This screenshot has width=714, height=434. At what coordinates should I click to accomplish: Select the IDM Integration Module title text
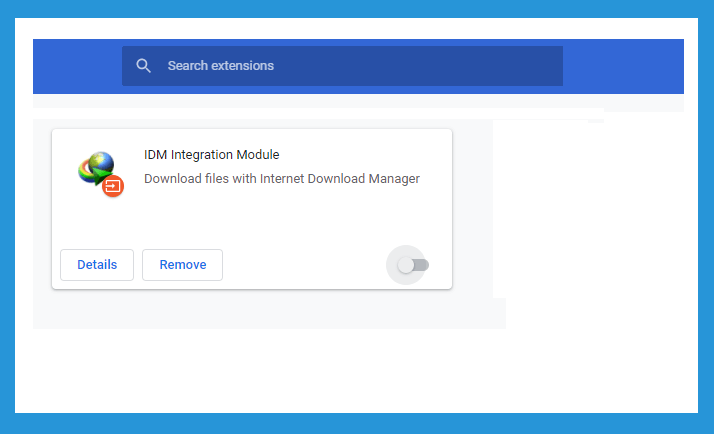tap(212, 155)
